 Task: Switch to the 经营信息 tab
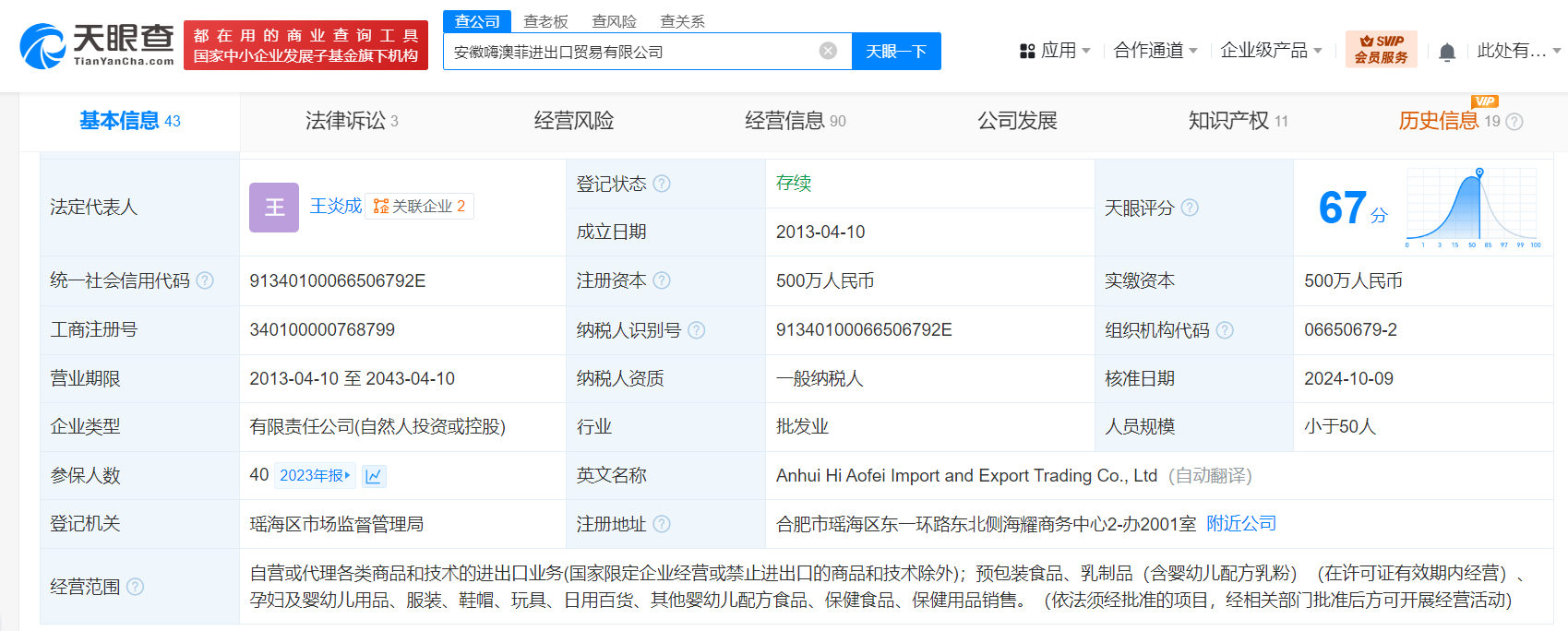[795, 121]
